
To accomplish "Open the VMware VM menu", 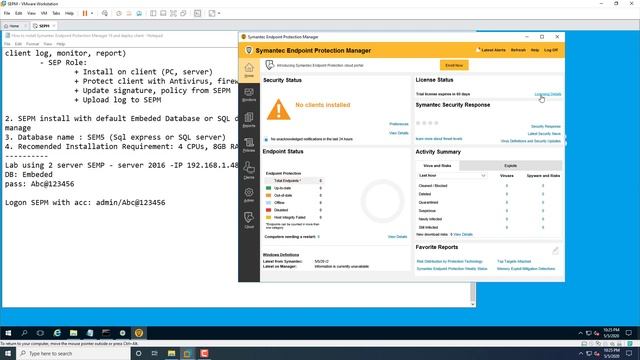I will tap(44, 13).
